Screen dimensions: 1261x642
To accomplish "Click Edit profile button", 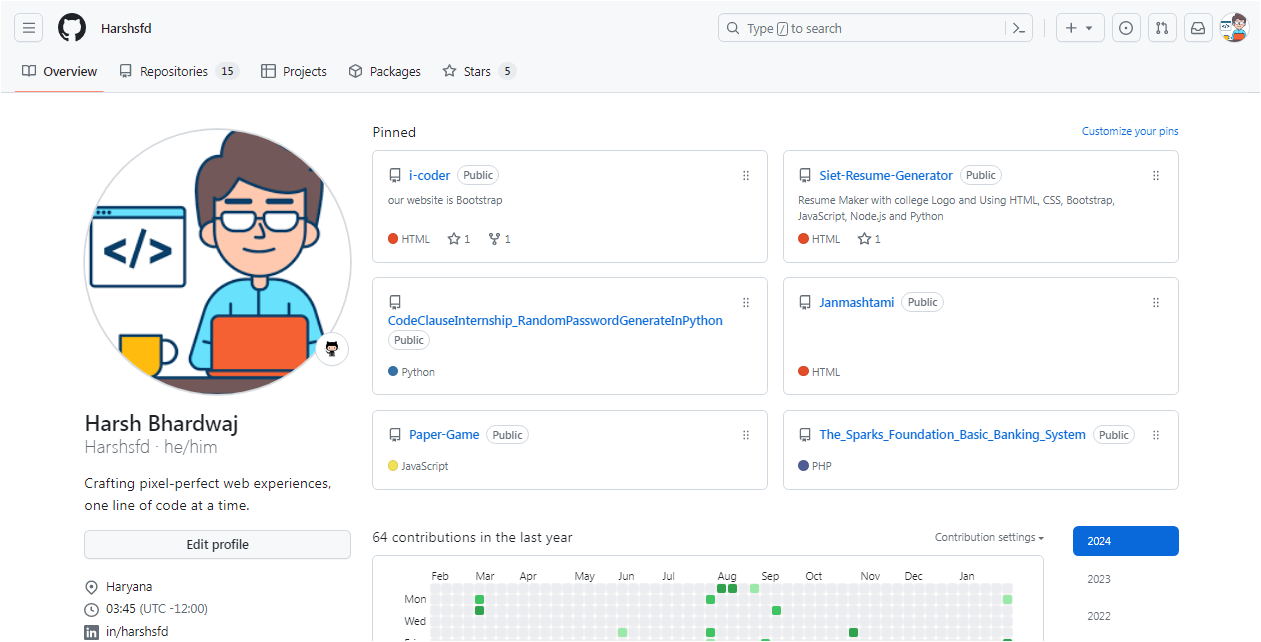I will click(217, 545).
